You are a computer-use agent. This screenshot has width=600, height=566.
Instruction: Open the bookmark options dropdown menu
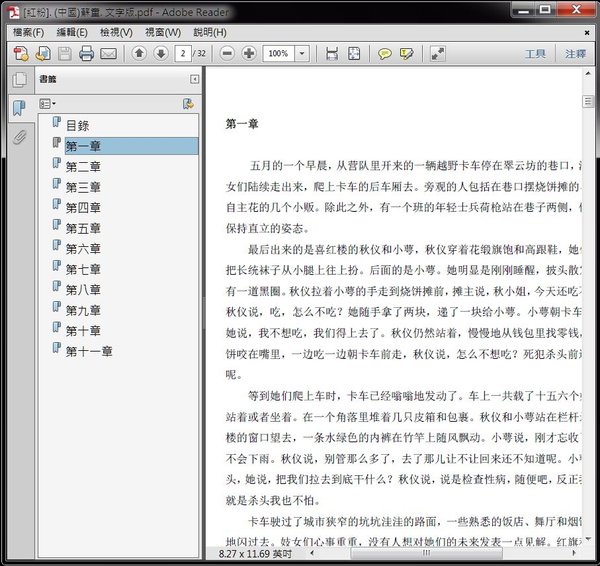(47, 103)
